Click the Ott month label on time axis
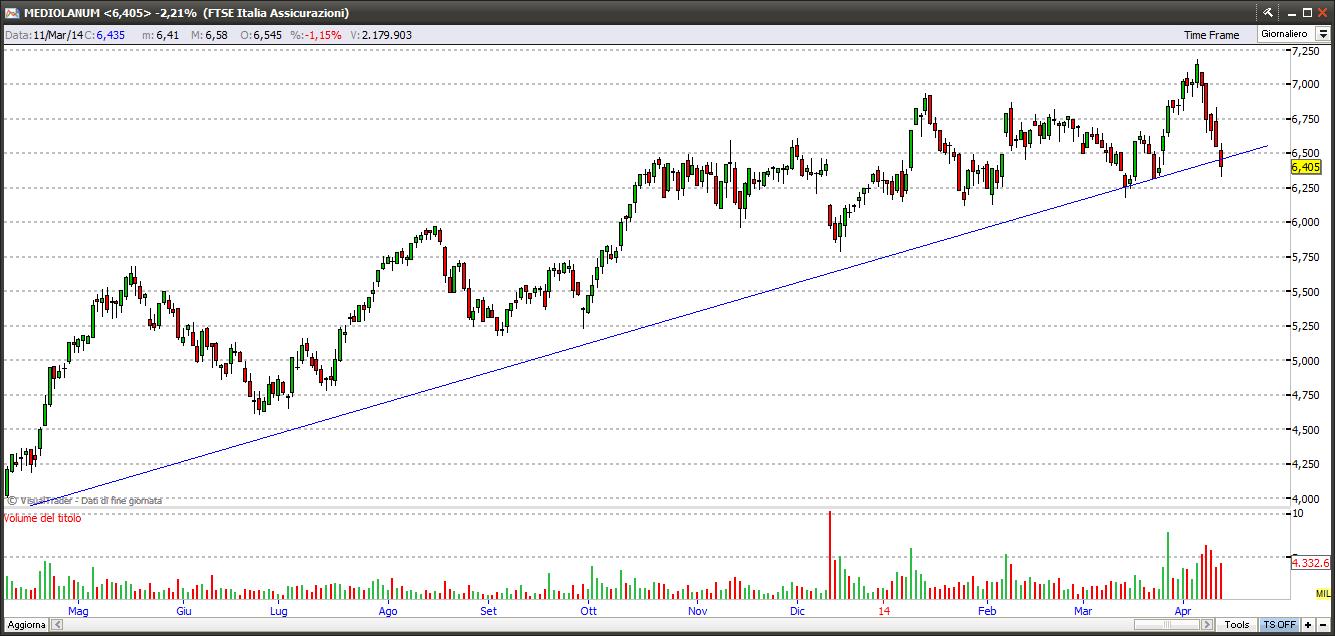Screen dimensions: 1335x636 (x=588, y=611)
